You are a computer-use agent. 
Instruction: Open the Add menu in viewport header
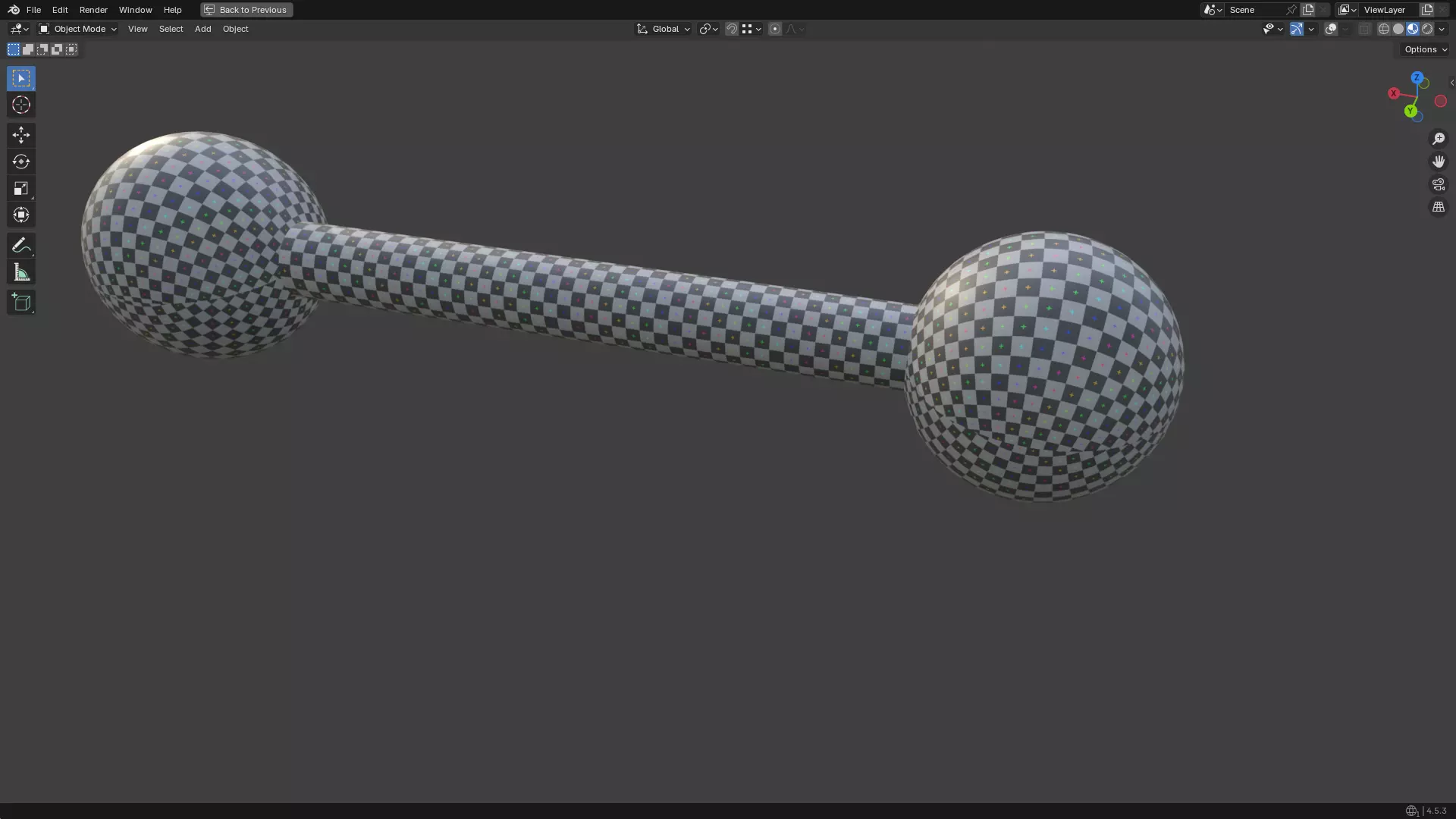click(202, 29)
